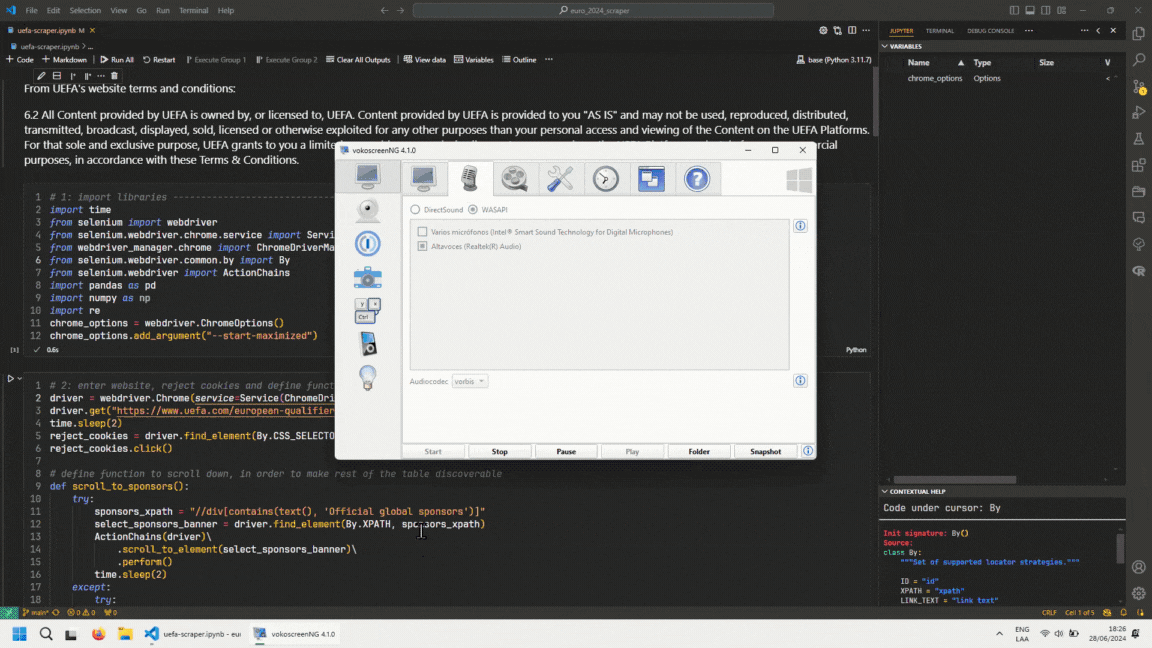Add a Markdown cell from notebook toolbar

point(65,60)
